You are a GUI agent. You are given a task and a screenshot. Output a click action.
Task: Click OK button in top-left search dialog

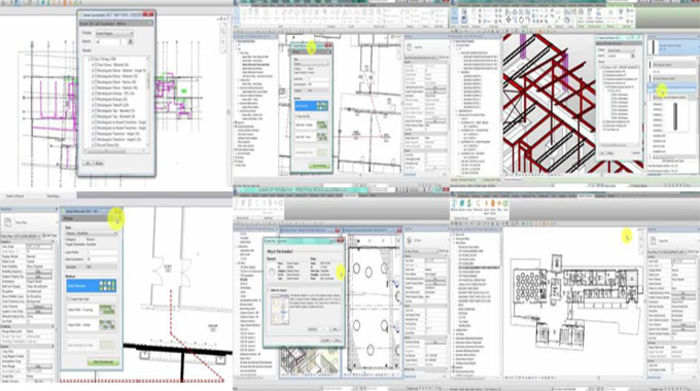(88, 163)
